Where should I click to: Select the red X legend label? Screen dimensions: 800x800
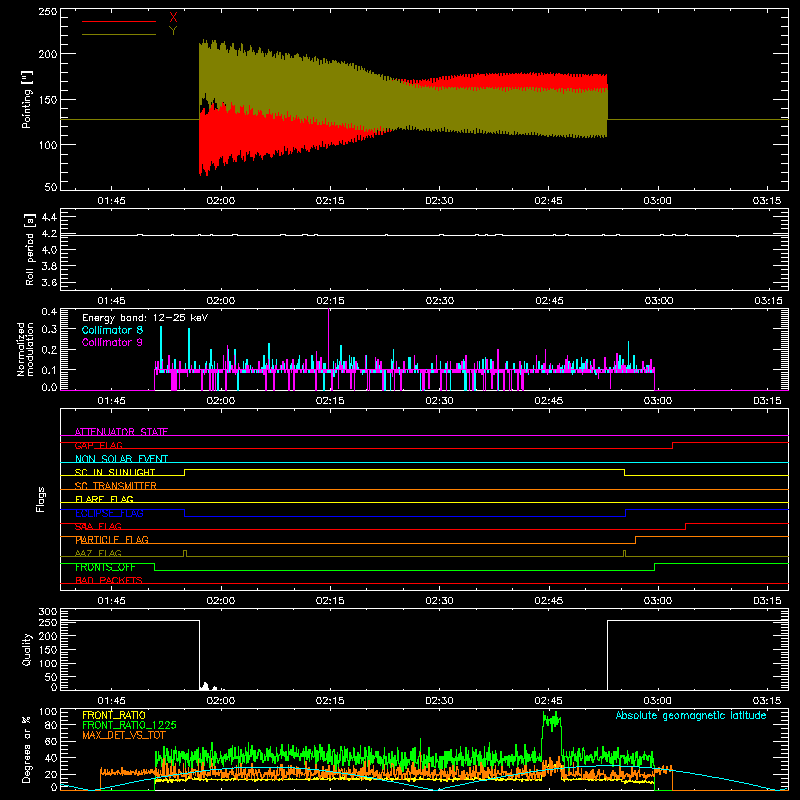point(173,18)
